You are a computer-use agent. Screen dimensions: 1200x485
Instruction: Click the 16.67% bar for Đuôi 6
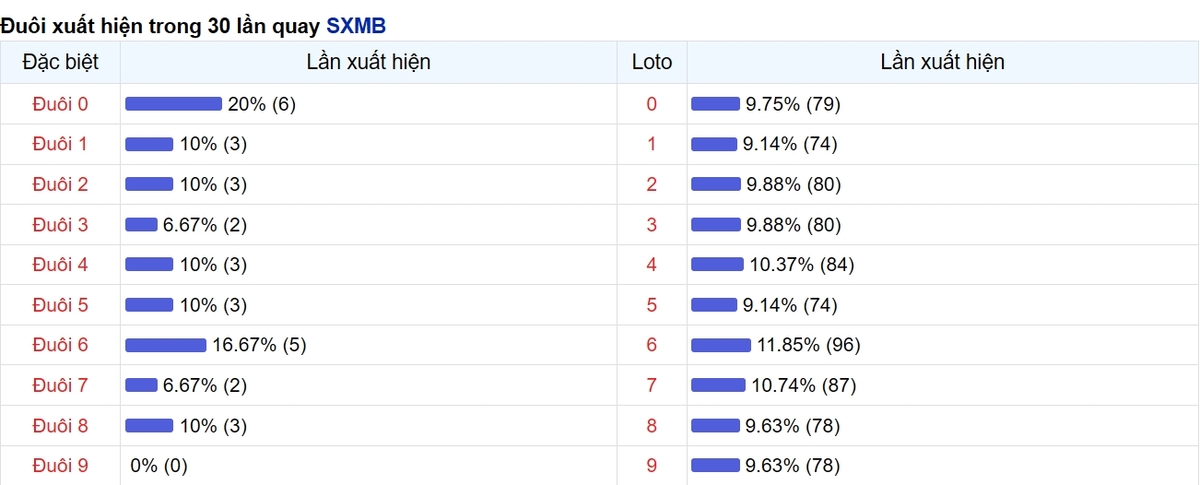[165, 345]
